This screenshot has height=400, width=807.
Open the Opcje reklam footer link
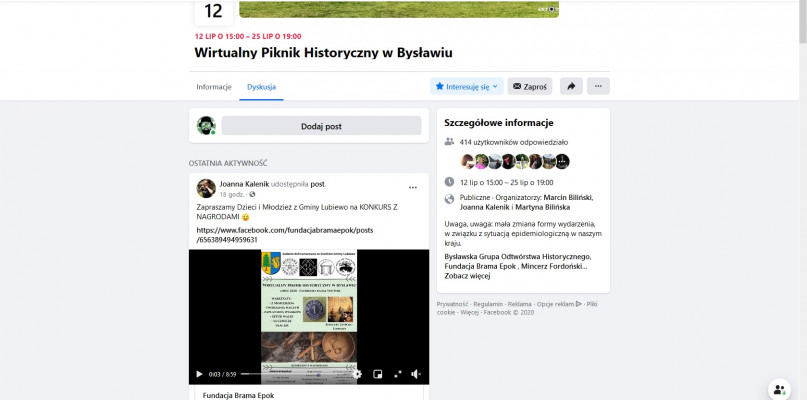pos(559,304)
